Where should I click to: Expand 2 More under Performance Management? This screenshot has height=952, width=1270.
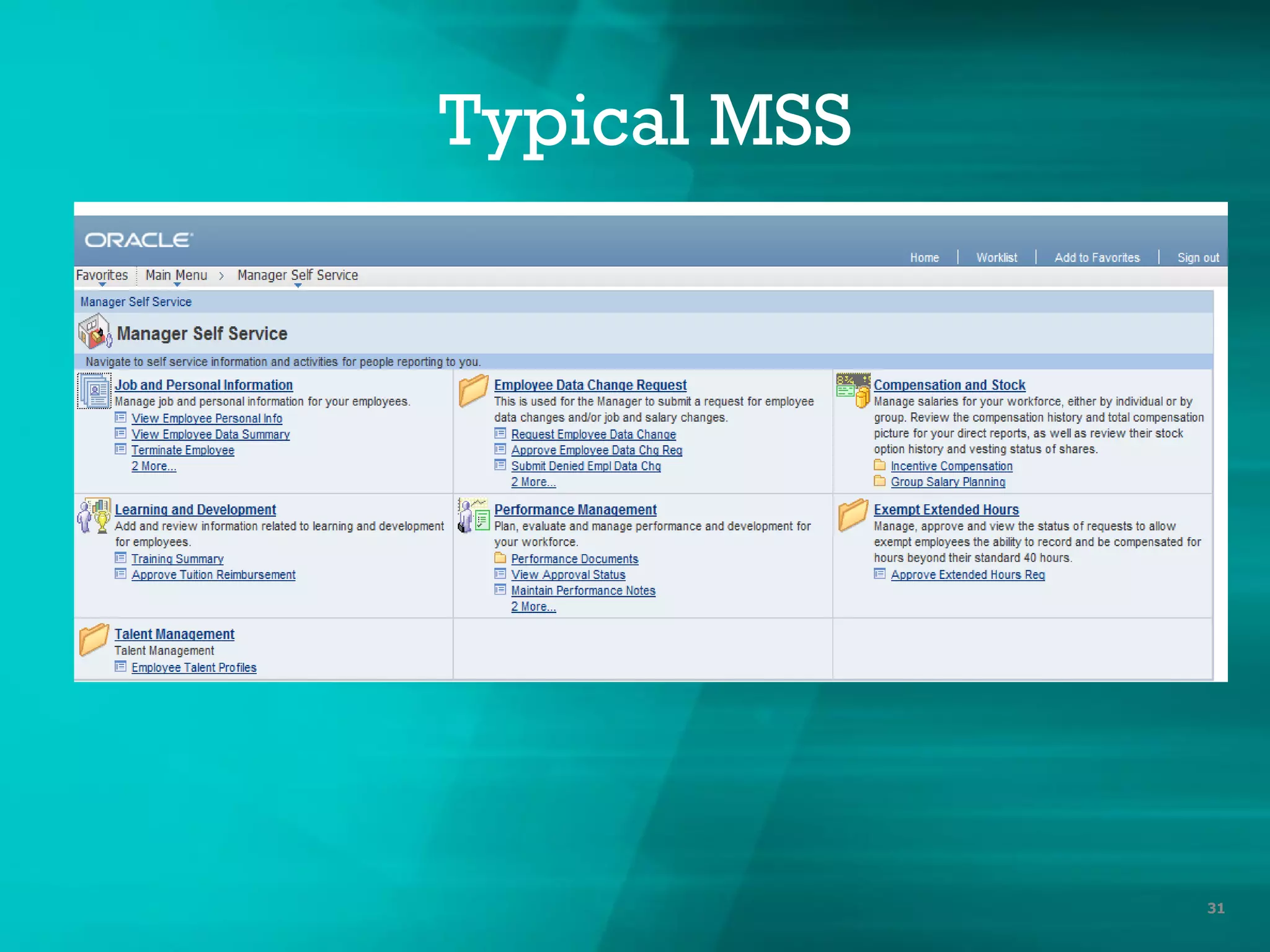[x=533, y=607]
